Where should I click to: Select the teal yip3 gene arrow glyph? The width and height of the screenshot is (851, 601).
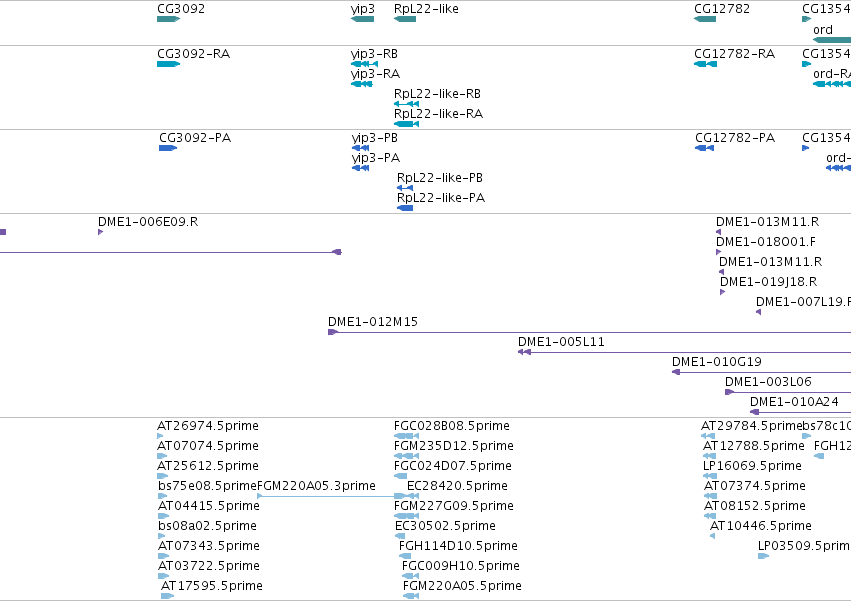(363, 19)
